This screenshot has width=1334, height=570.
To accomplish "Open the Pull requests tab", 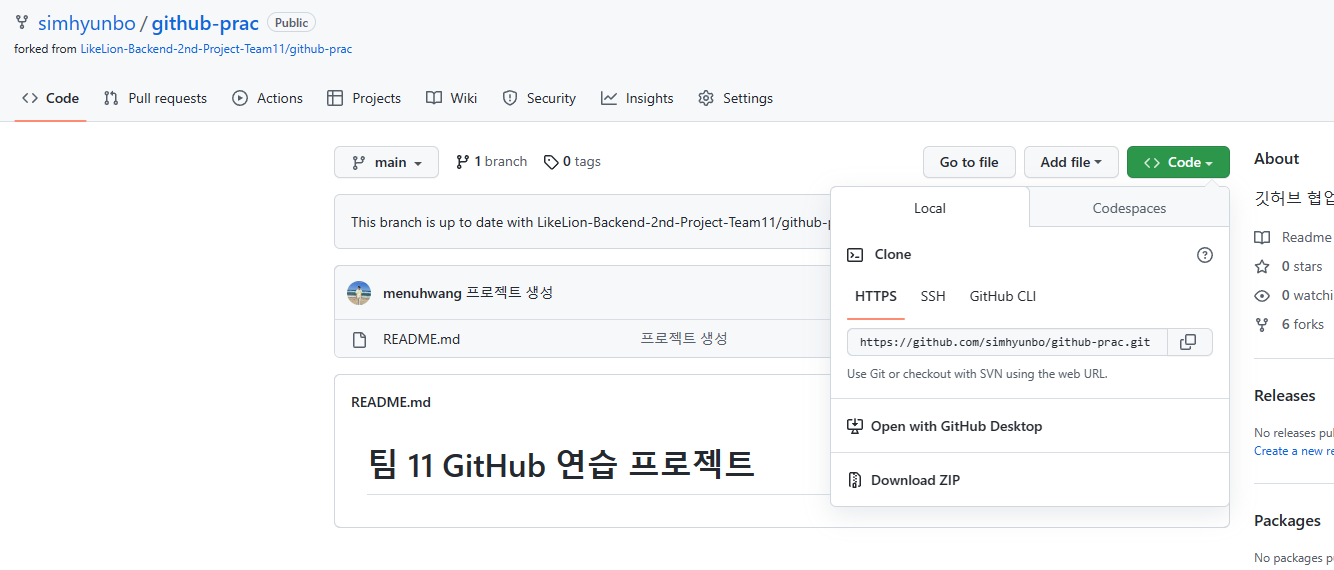I will pos(155,98).
